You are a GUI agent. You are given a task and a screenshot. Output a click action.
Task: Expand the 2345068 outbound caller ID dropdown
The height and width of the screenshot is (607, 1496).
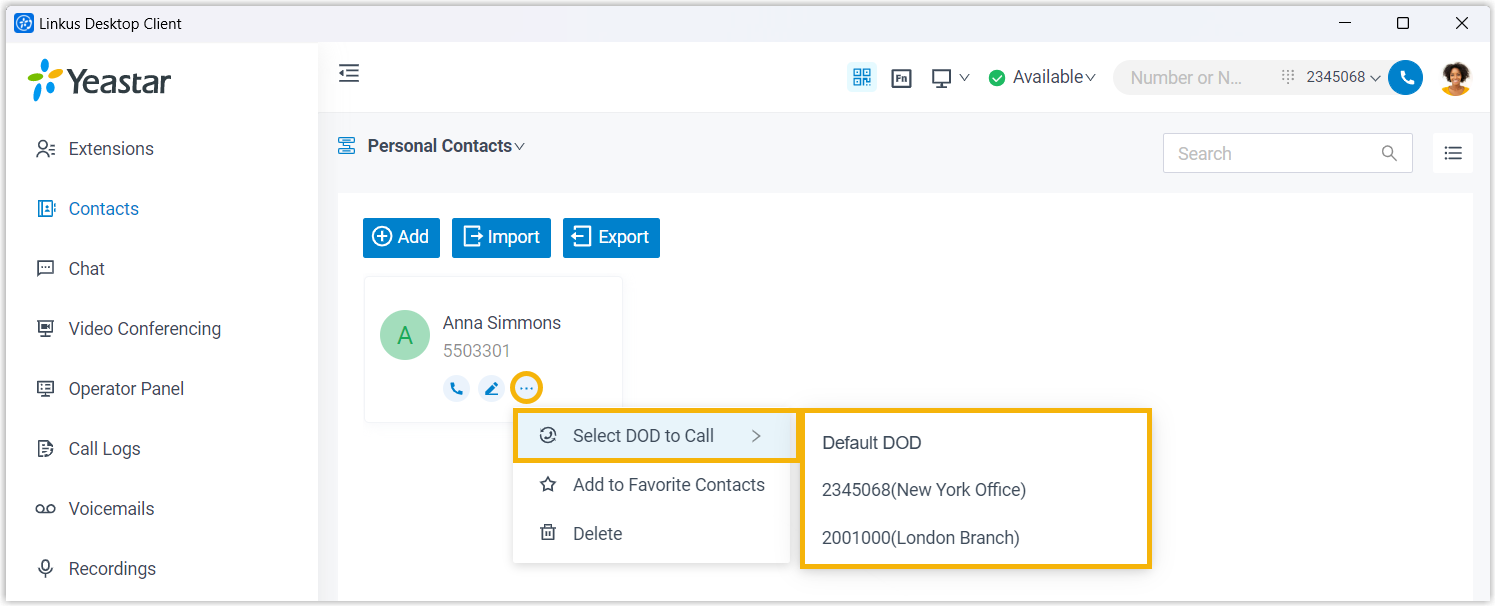pos(1344,77)
